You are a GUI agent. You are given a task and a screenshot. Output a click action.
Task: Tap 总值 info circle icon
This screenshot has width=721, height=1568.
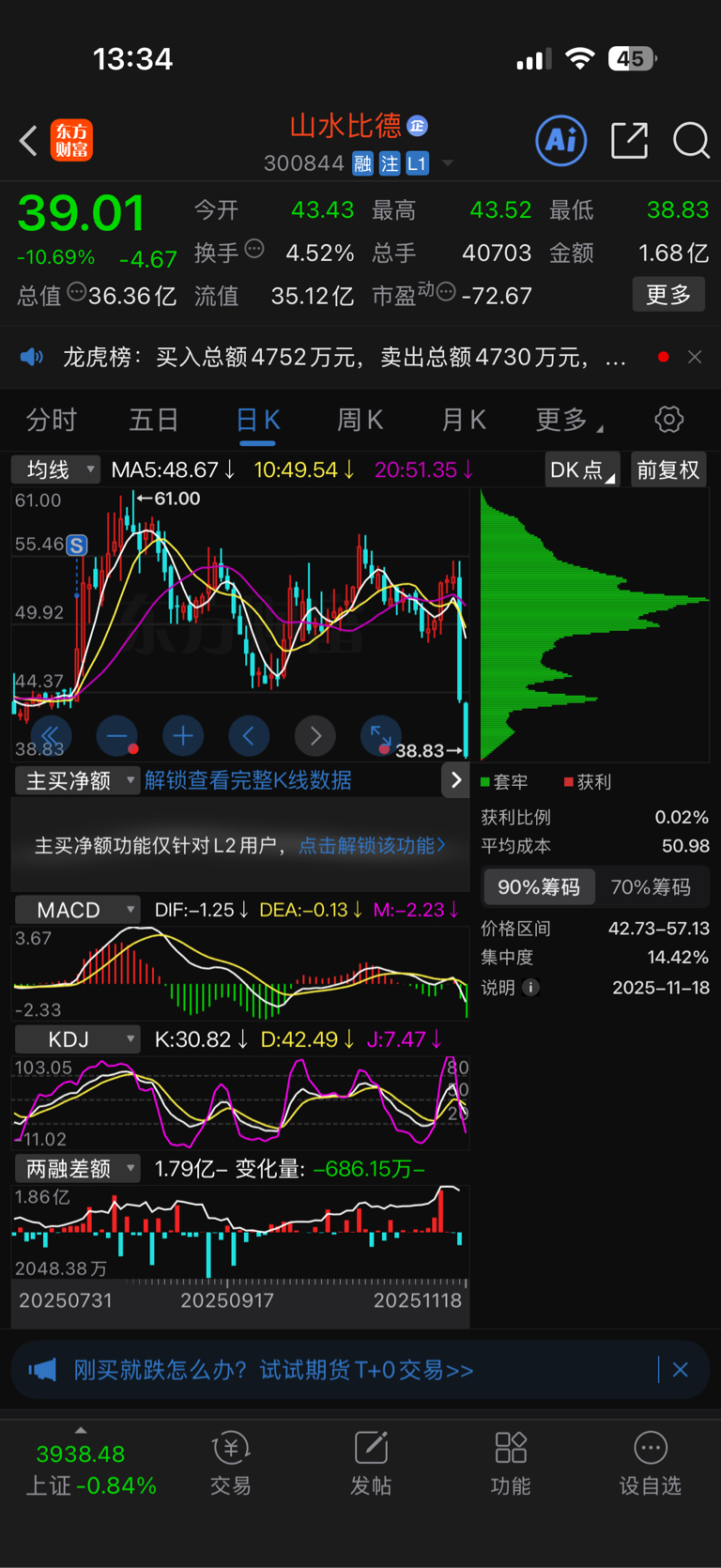(x=77, y=292)
